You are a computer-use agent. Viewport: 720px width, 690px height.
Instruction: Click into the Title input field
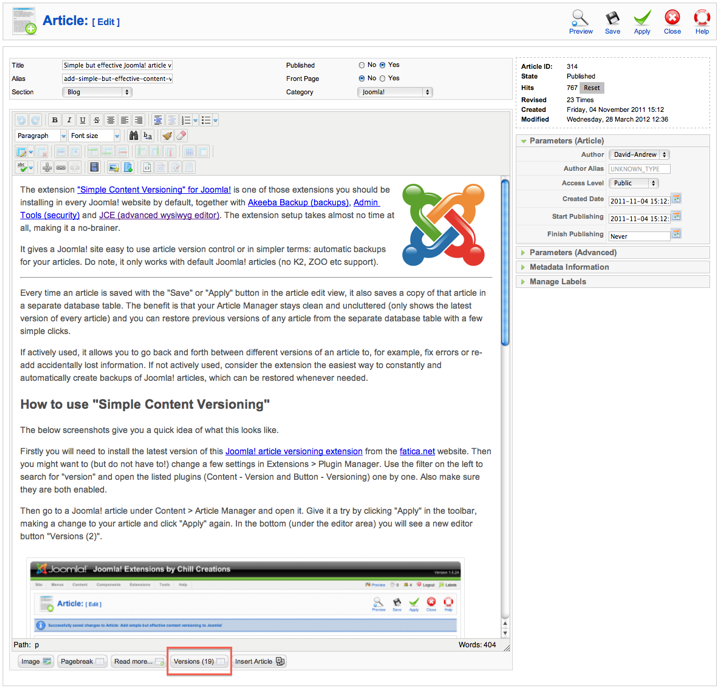click(117, 66)
